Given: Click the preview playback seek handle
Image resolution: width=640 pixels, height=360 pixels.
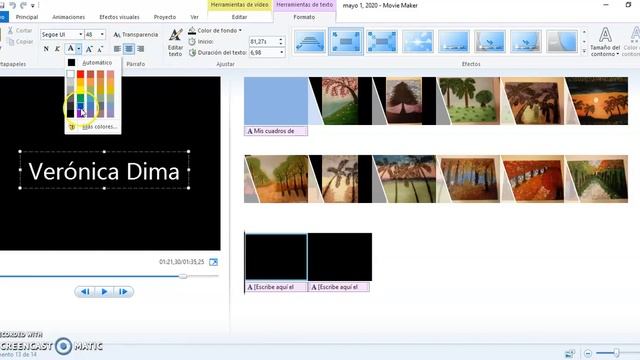Looking at the screenshot, I should coord(183,276).
